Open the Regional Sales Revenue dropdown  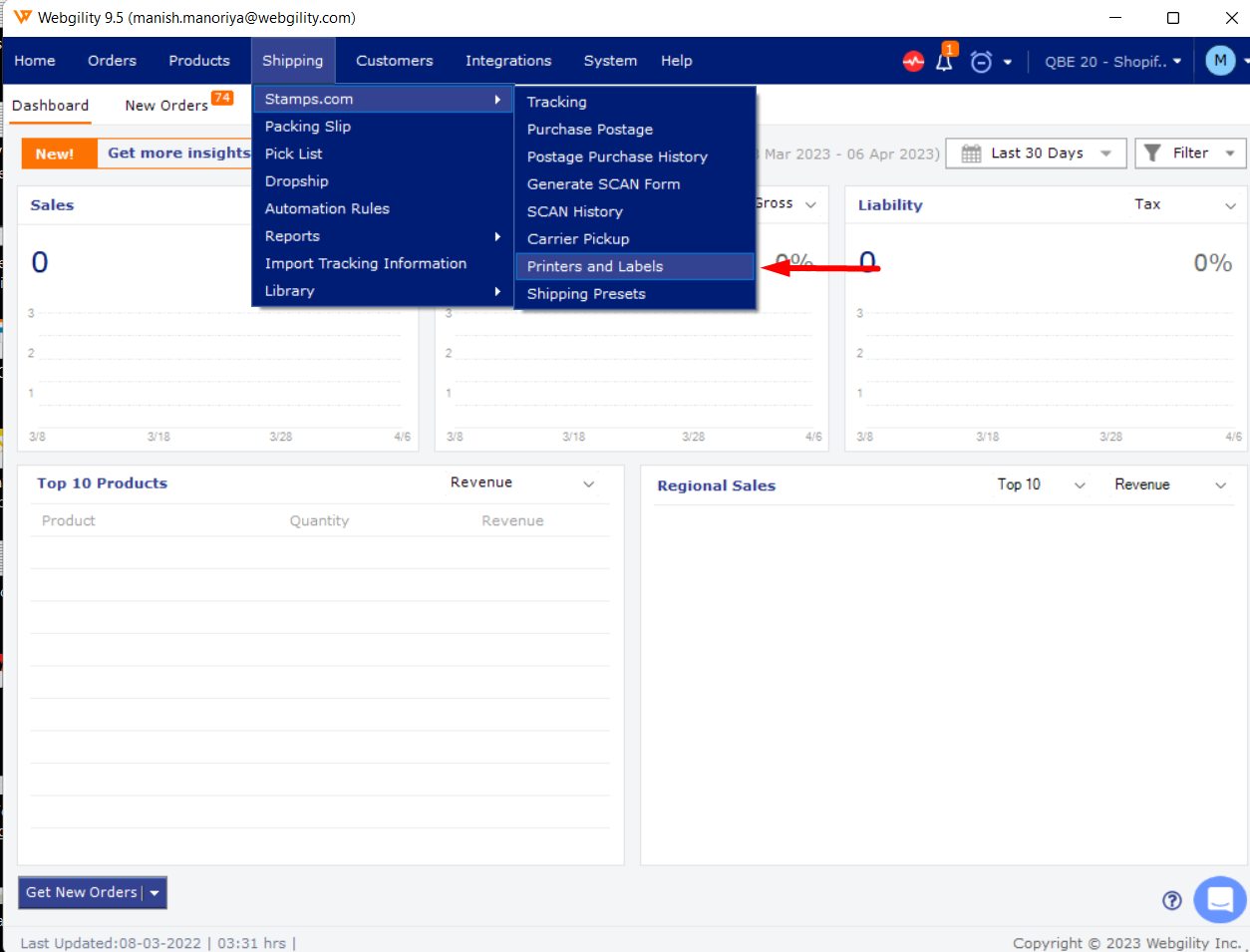[1170, 484]
